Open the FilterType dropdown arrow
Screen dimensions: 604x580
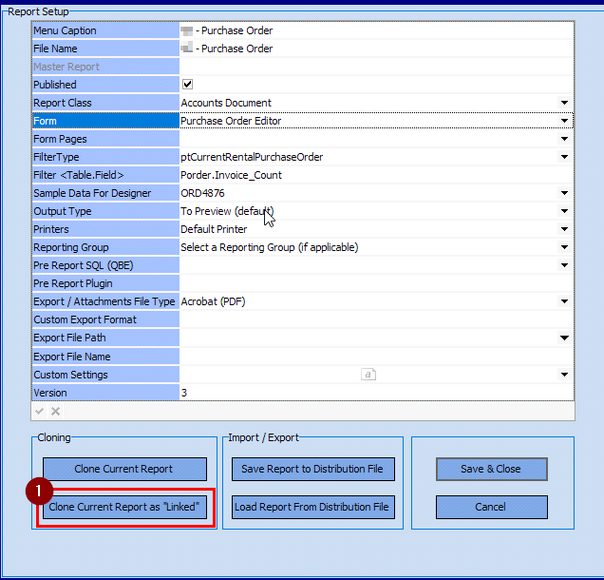point(564,157)
